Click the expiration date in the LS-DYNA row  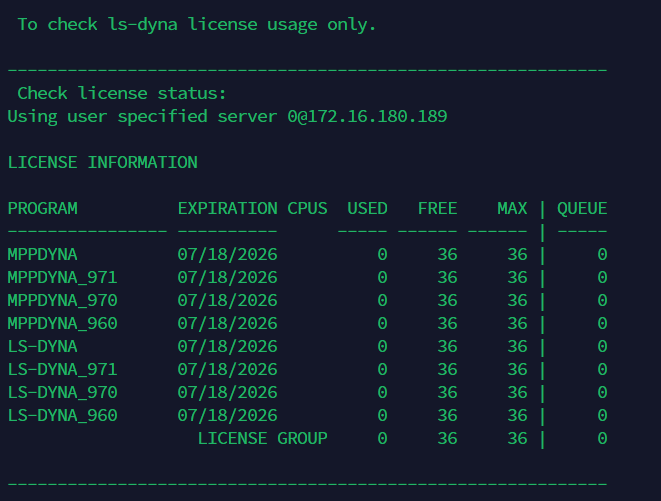point(227,346)
